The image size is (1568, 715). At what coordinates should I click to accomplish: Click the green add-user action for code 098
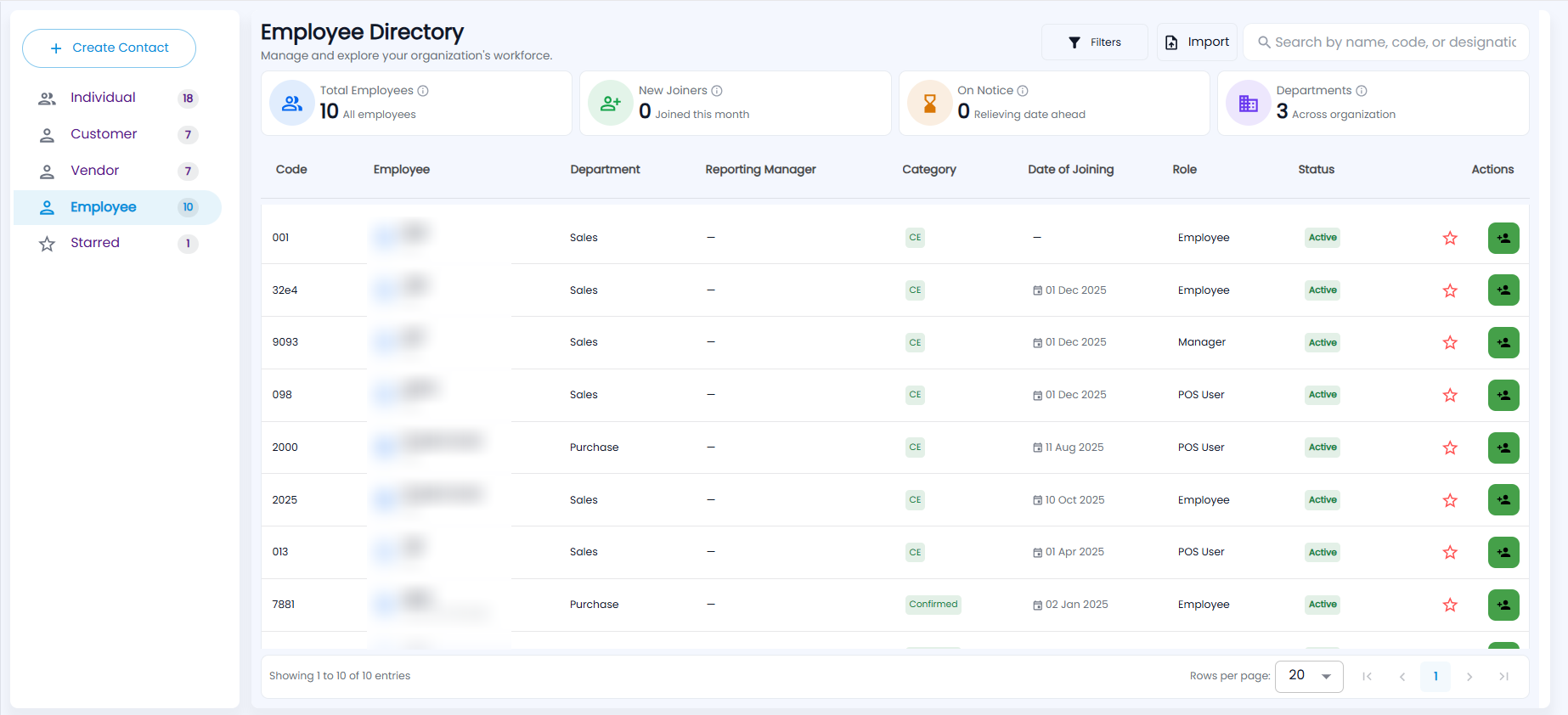[1503, 396]
